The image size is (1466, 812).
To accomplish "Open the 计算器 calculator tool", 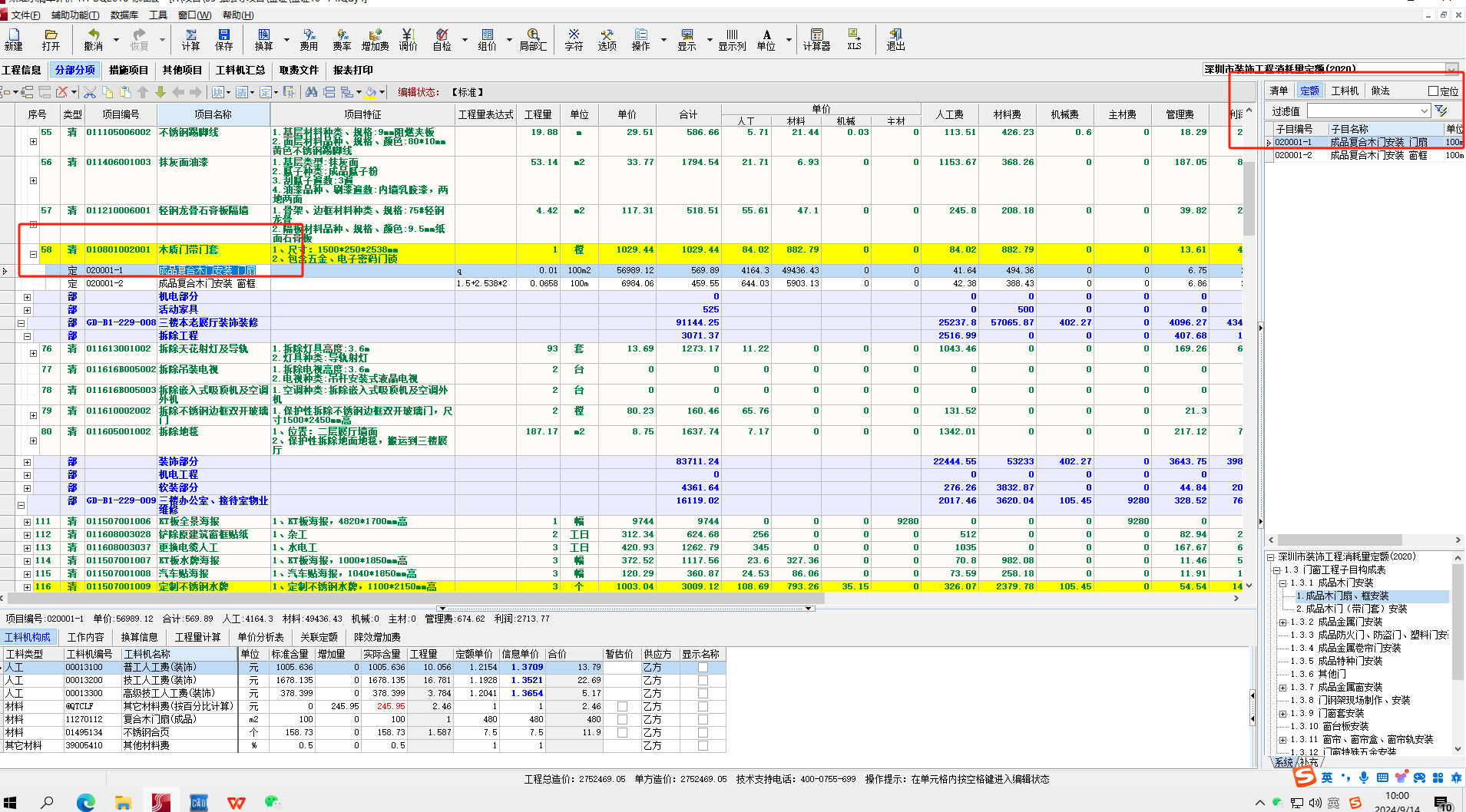I will pyautogui.click(x=816, y=39).
